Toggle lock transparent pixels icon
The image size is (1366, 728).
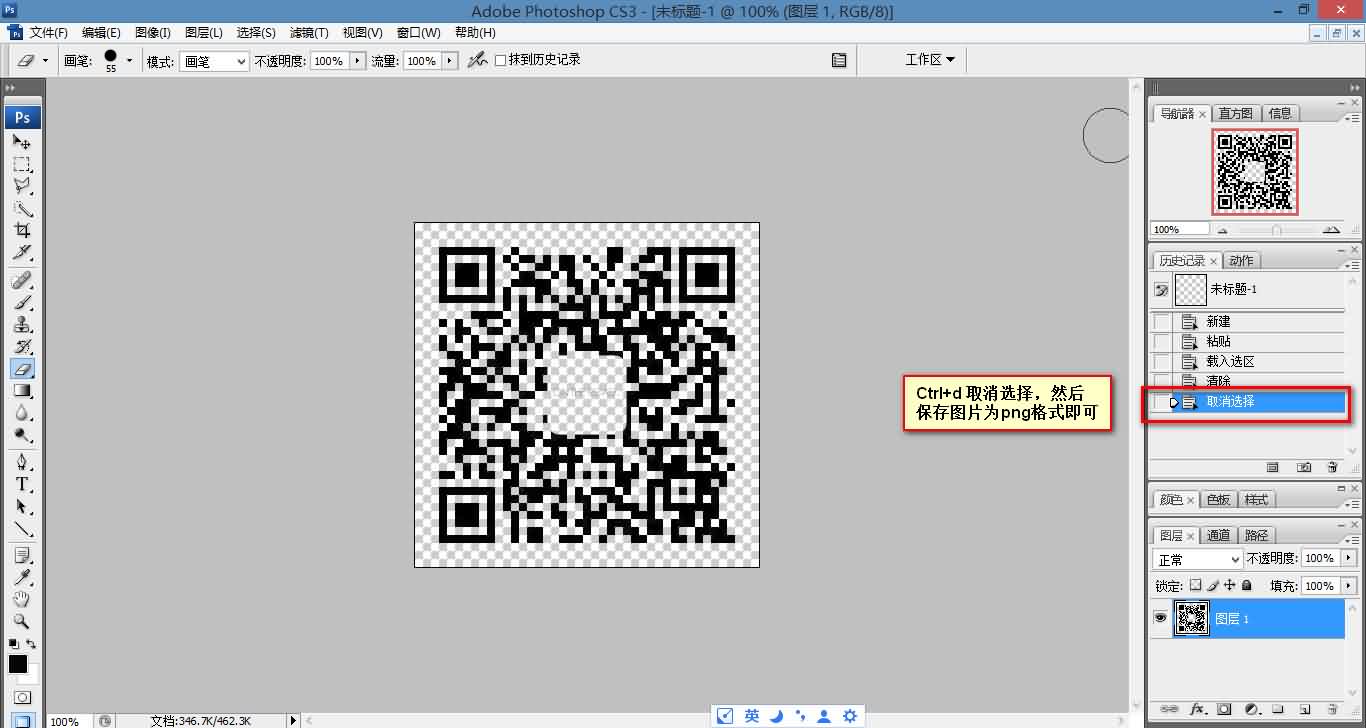pos(1195,586)
